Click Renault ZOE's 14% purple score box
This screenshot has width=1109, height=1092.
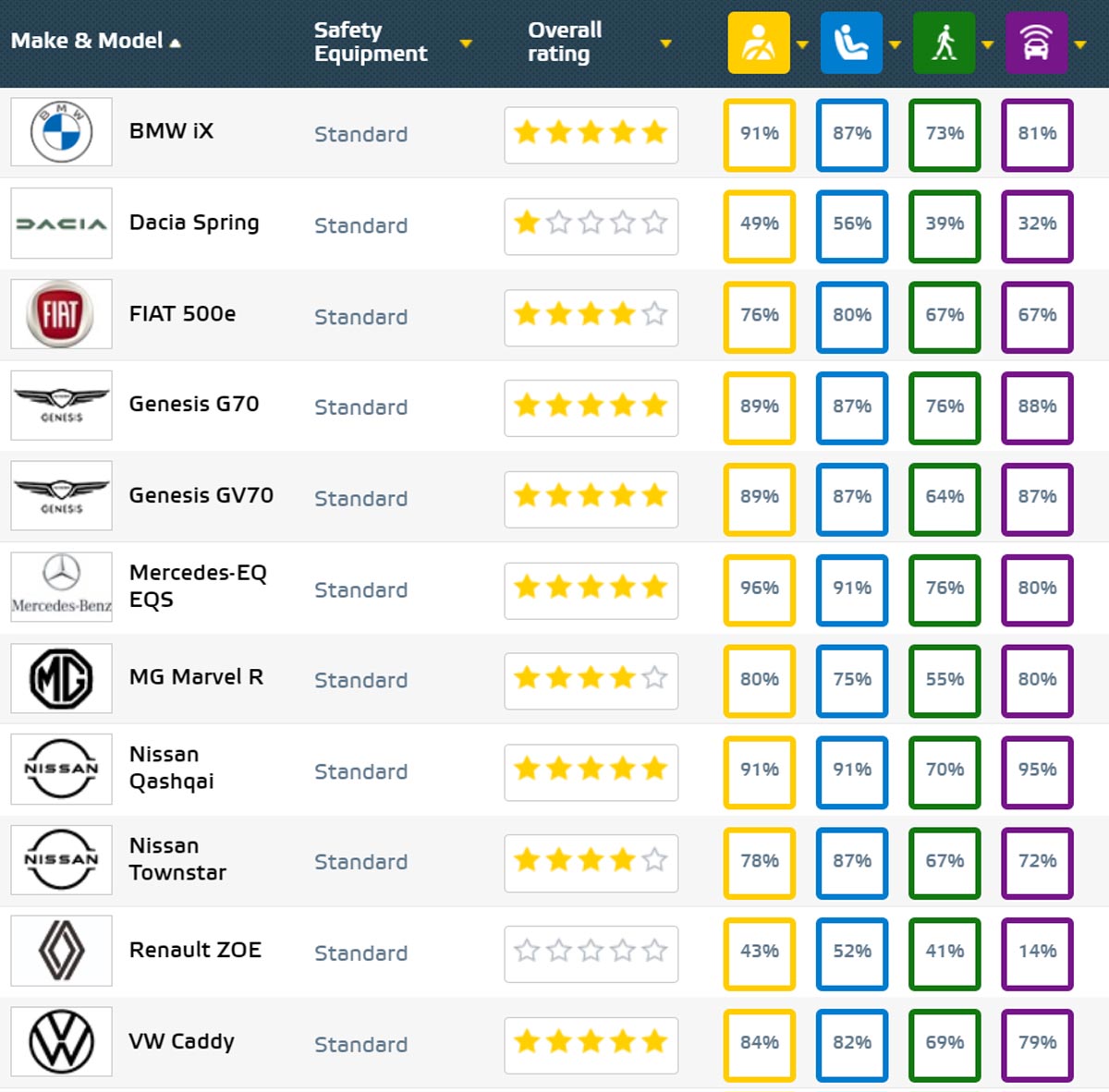1037,951
